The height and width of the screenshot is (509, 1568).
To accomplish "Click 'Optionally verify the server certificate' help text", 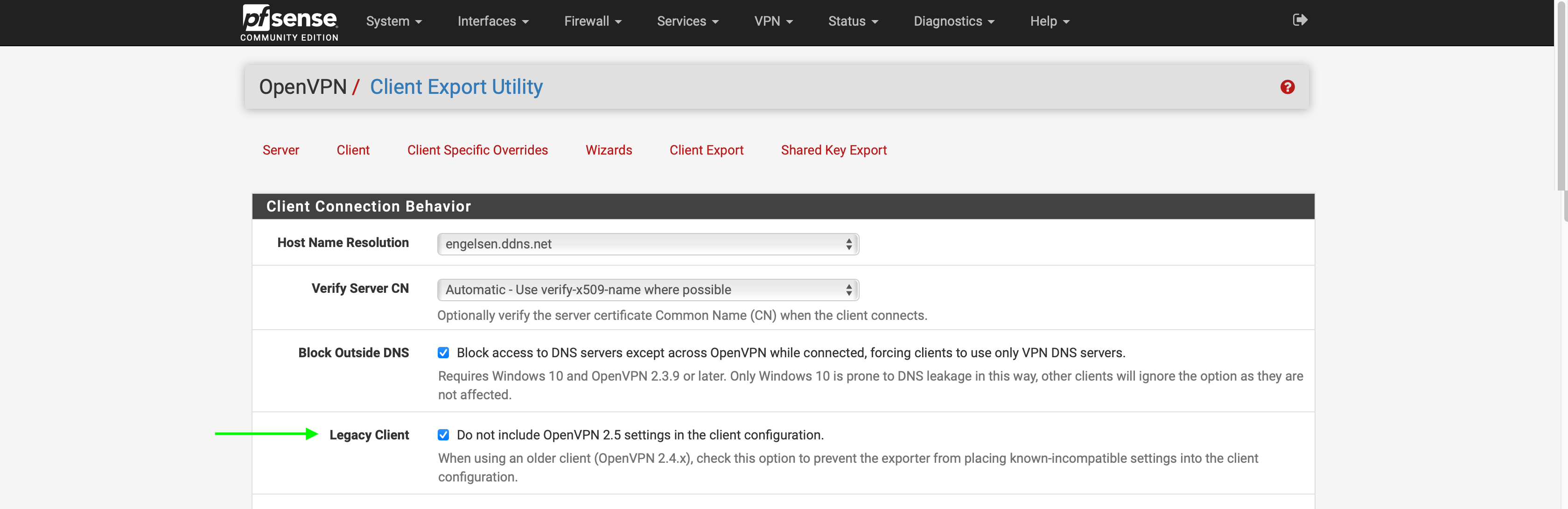I will coord(682,315).
